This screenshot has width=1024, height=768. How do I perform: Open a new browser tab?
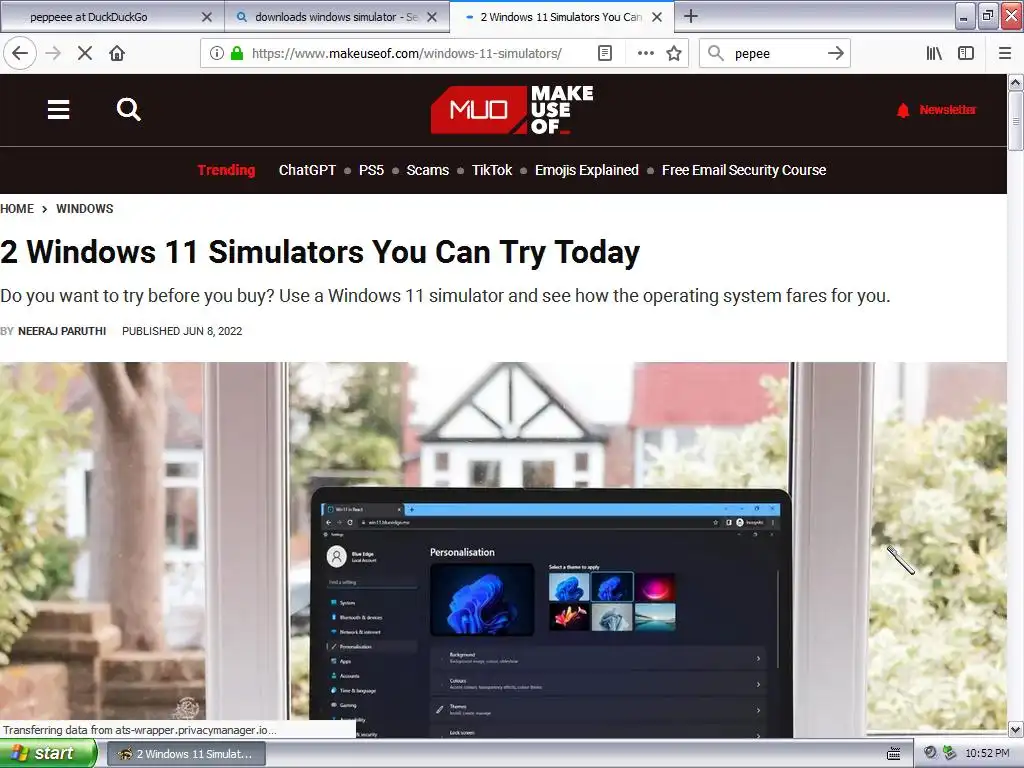click(690, 16)
